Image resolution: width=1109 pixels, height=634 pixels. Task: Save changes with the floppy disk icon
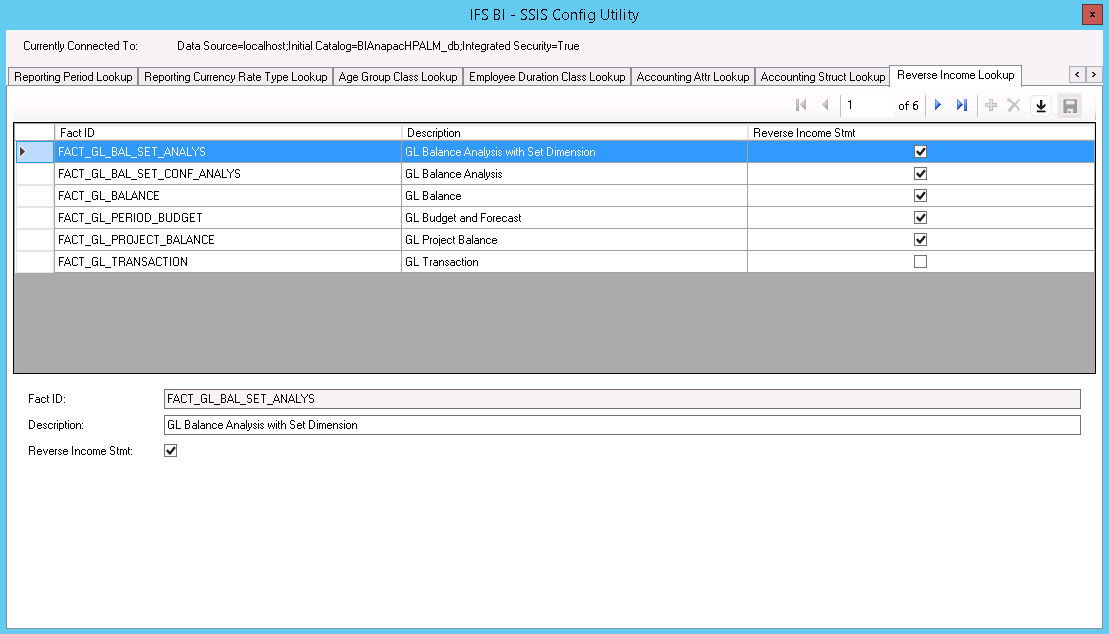click(x=1069, y=106)
